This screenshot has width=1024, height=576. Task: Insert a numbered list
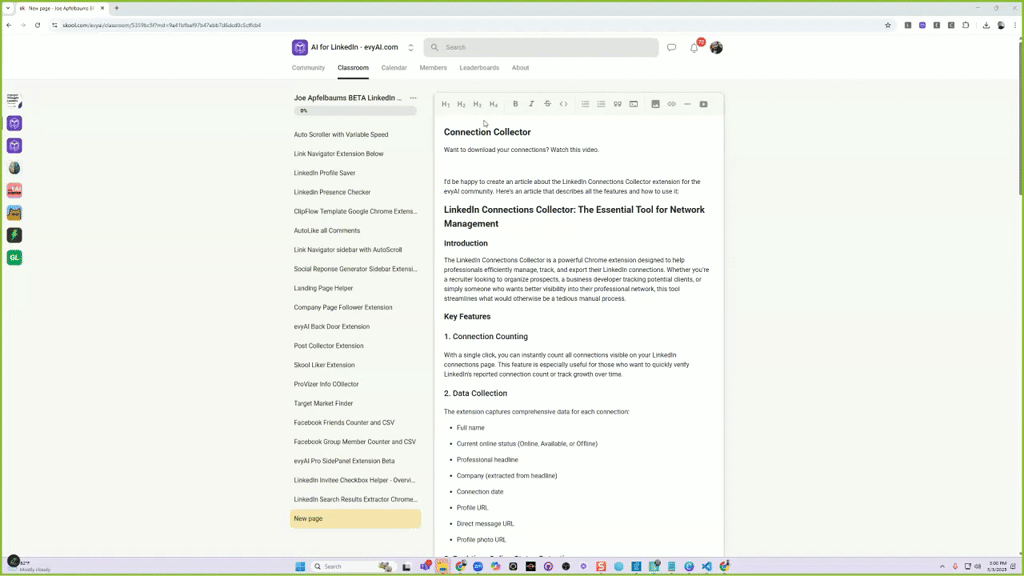coord(601,104)
